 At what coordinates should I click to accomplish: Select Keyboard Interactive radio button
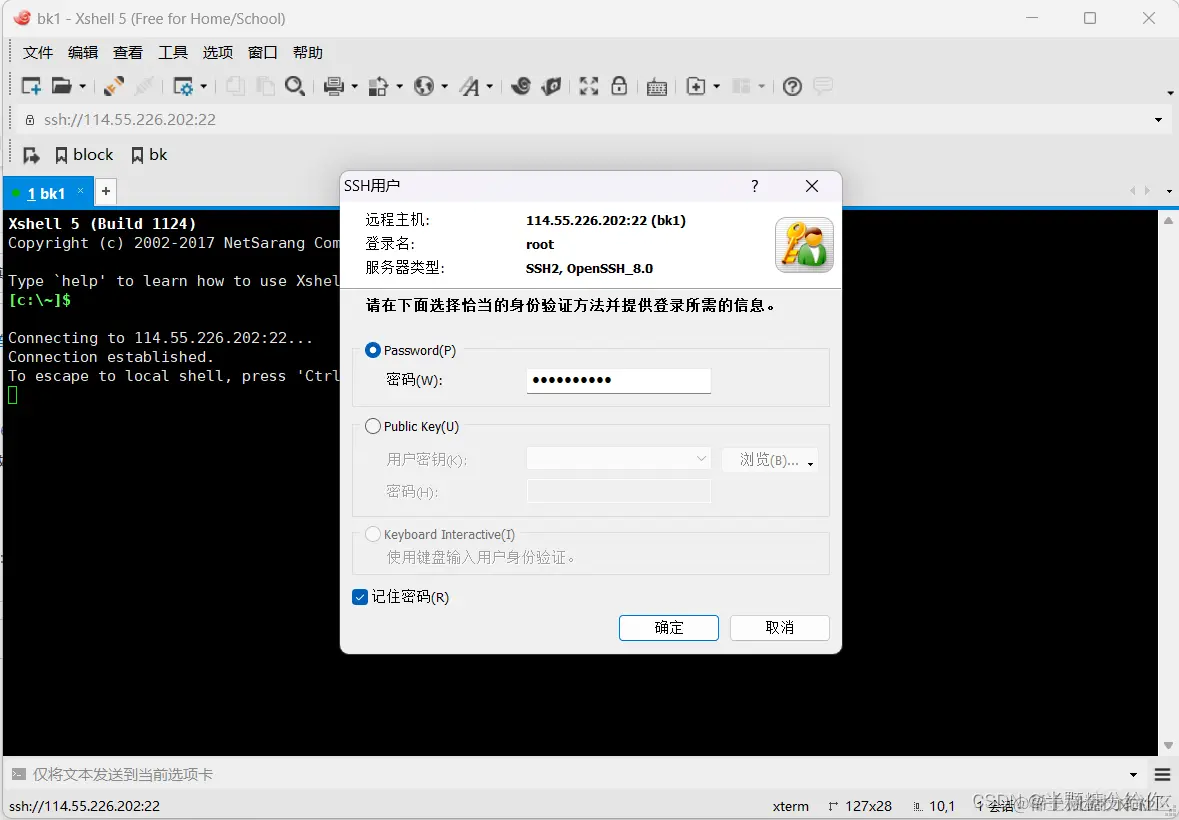point(372,534)
